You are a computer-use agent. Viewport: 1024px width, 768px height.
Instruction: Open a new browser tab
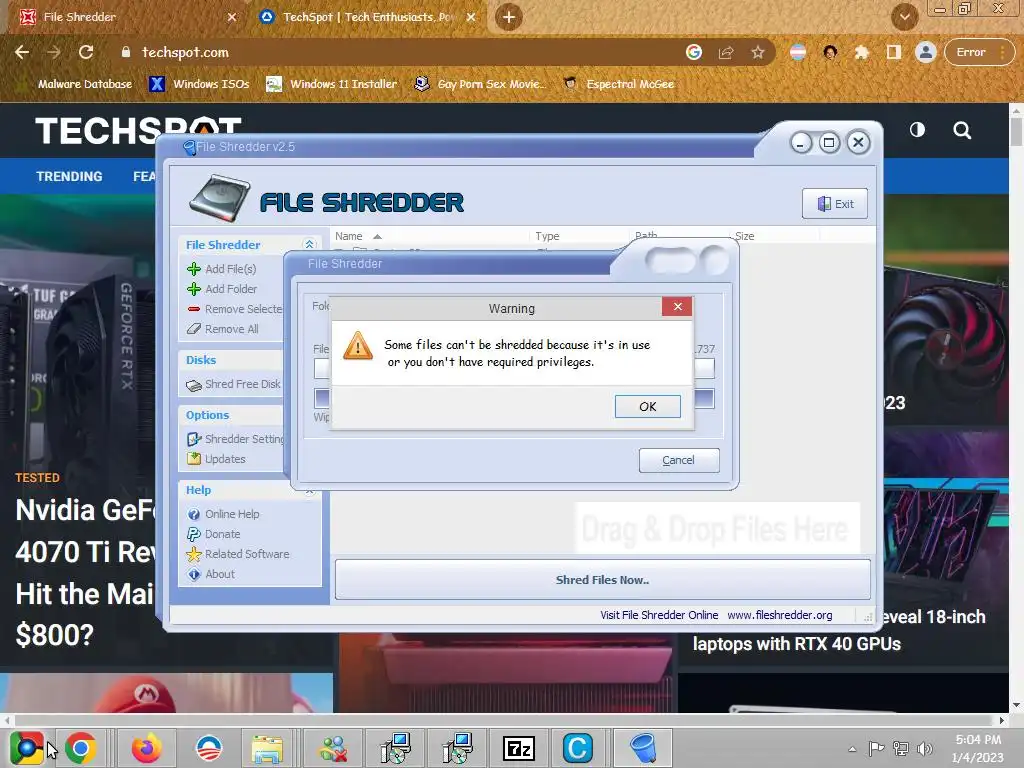pyautogui.click(x=509, y=17)
